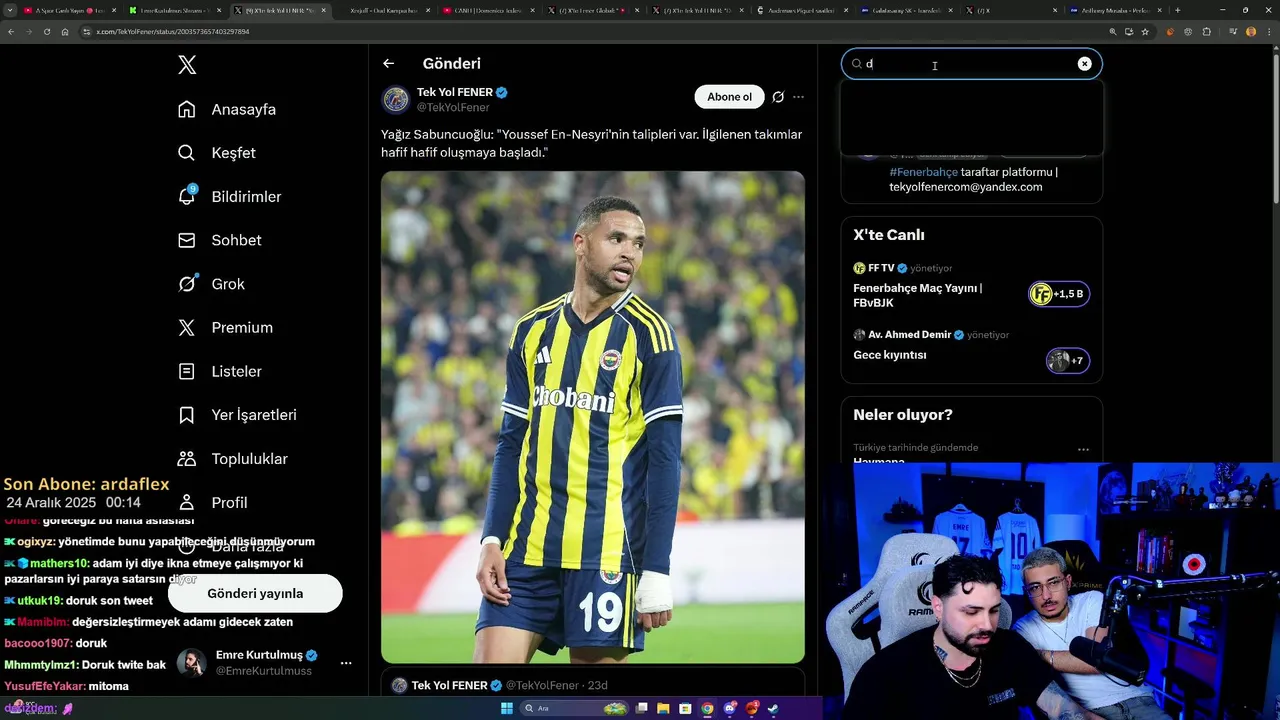Click browser back arrow

[11, 32]
